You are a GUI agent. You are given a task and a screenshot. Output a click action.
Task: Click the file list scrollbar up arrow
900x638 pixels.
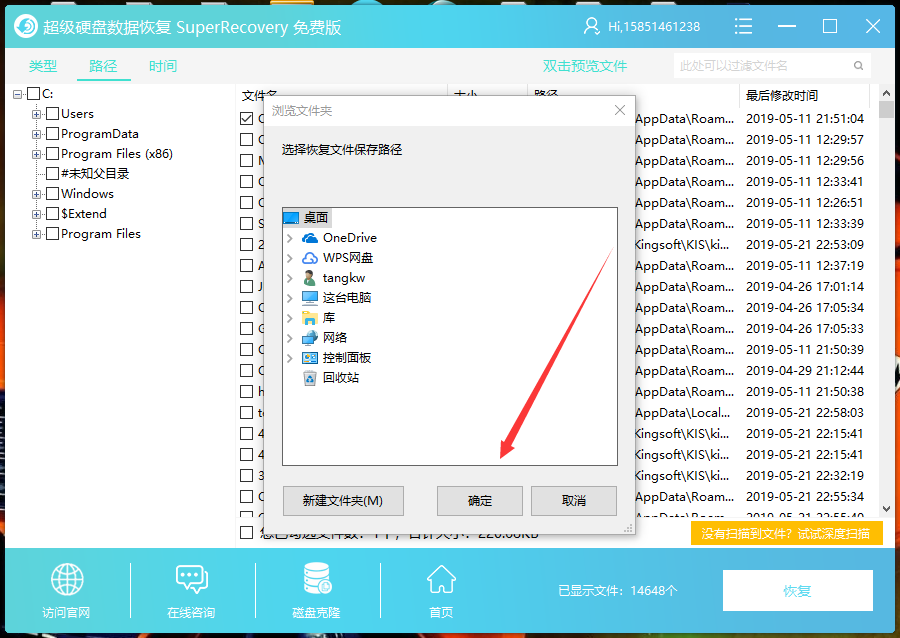886,93
